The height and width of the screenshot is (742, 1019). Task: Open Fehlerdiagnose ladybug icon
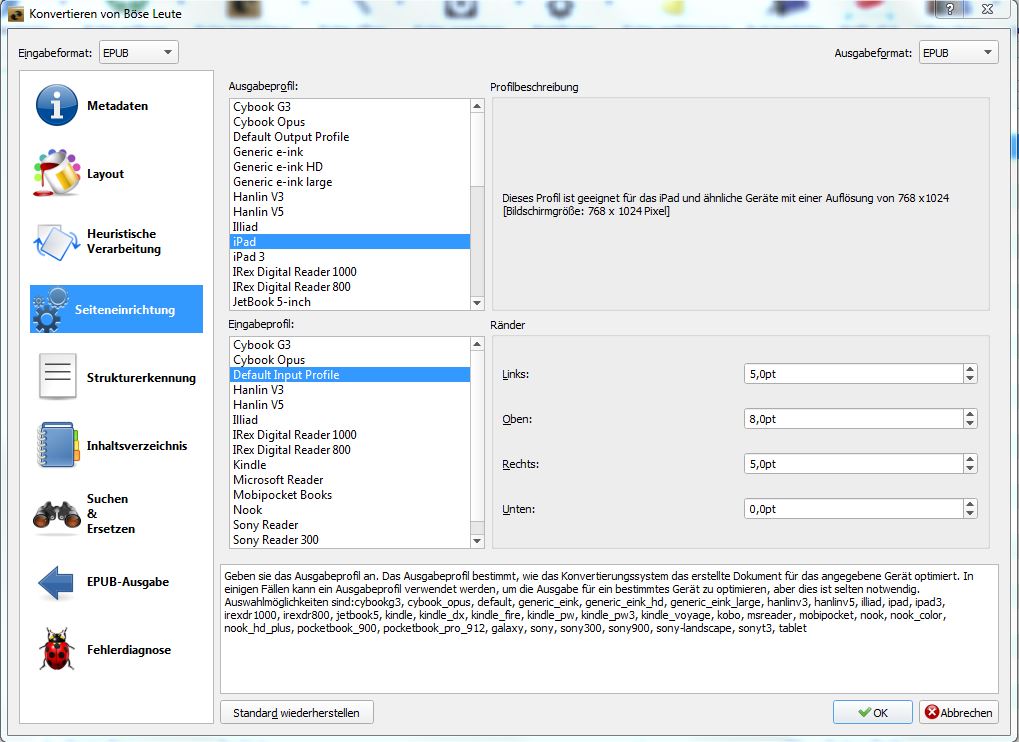click(57, 649)
